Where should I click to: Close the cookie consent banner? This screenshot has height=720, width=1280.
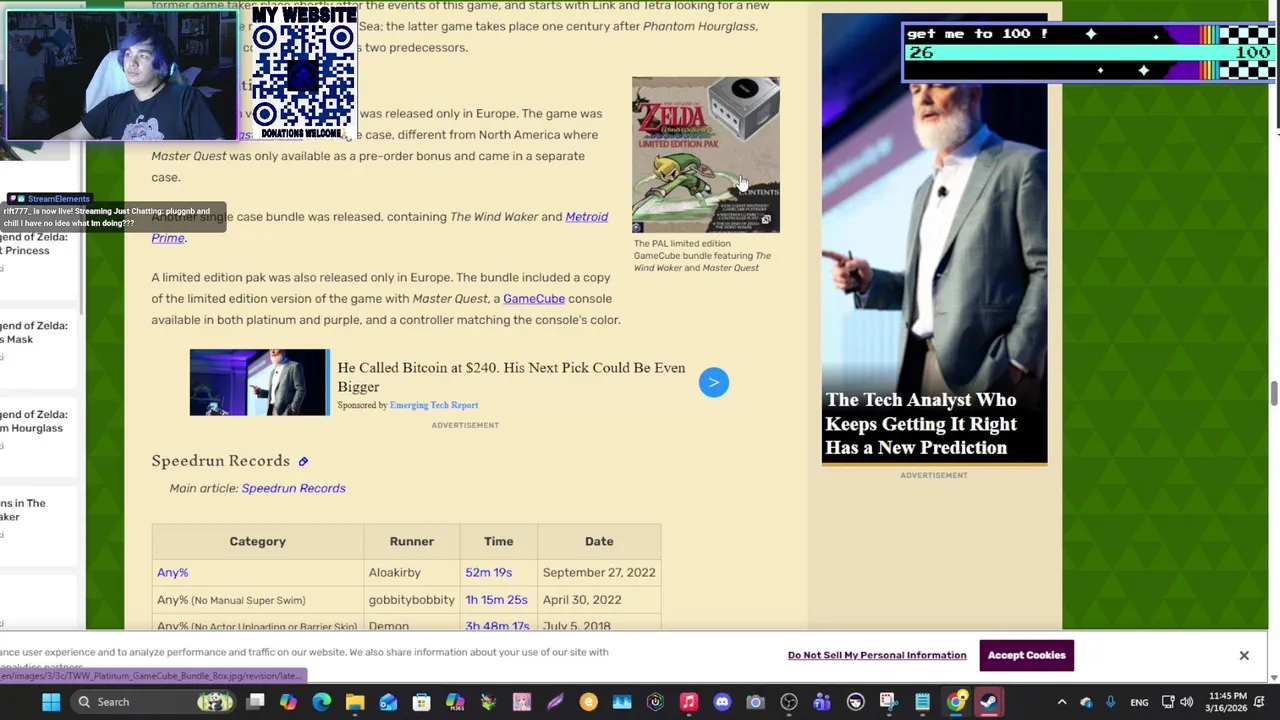tap(1244, 656)
